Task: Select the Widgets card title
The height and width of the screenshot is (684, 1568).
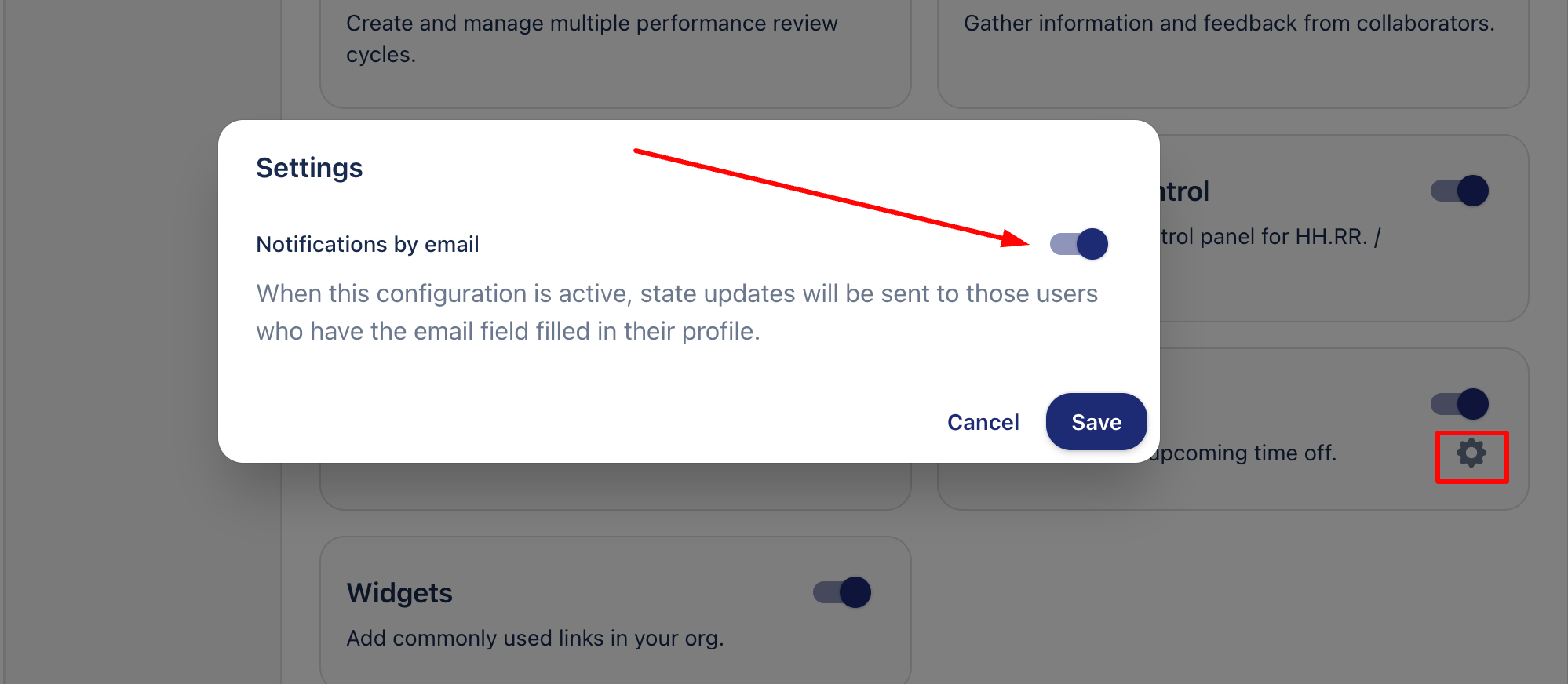Action: click(399, 593)
